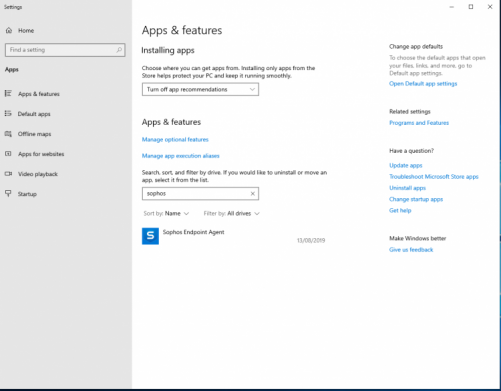501x391 pixels.
Task: Click the Offline maps sidebar icon
Action: [x=8, y=134]
